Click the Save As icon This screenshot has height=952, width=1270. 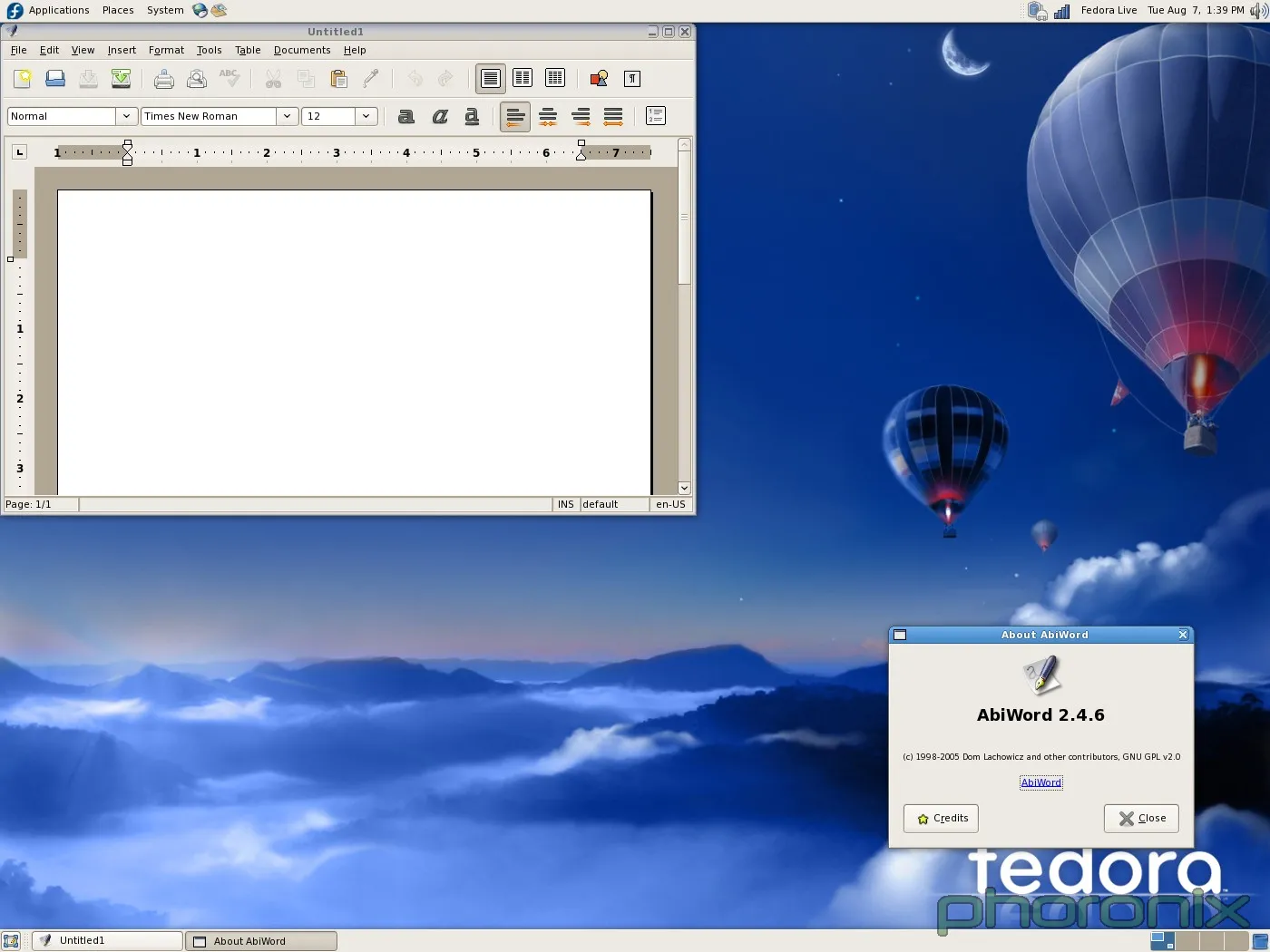point(121,79)
